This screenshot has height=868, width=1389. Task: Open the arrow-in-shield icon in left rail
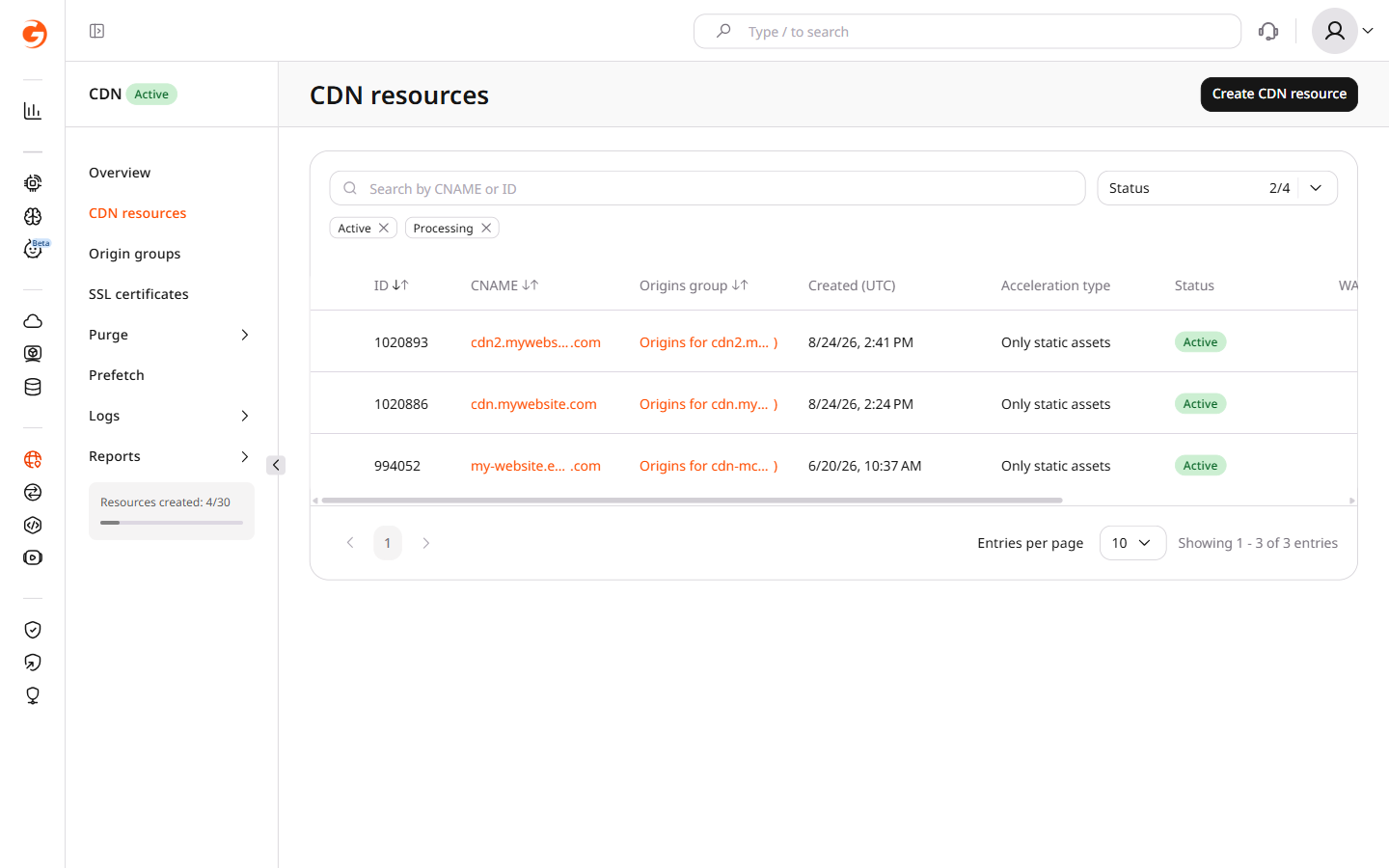click(x=33, y=663)
